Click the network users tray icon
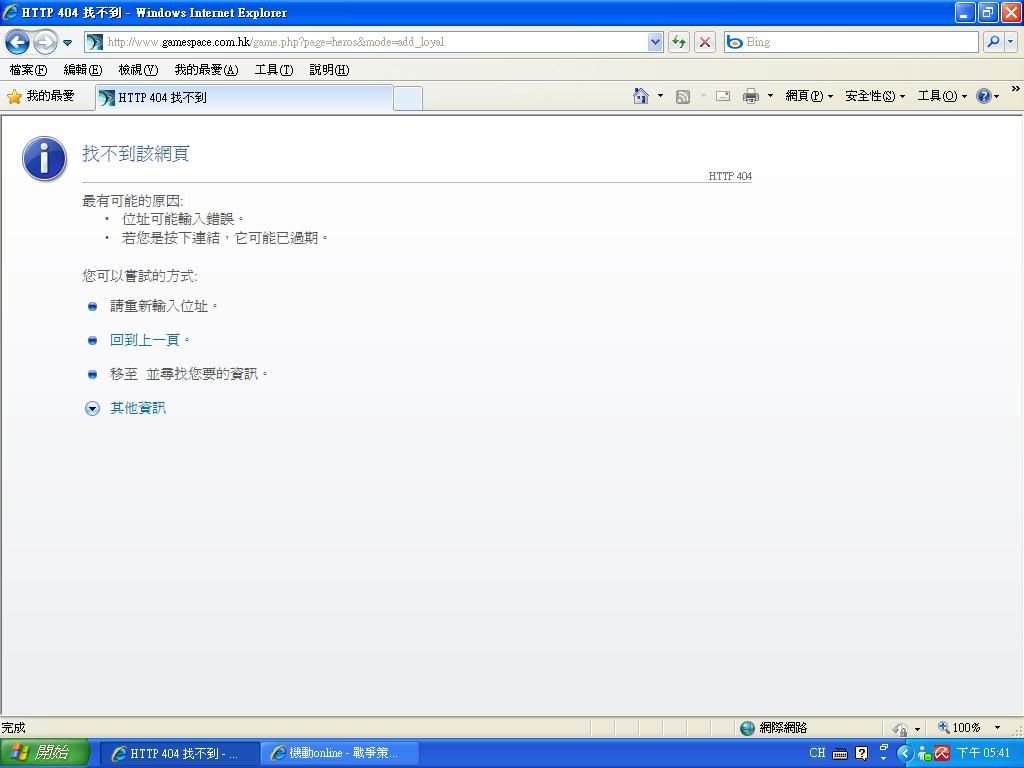Viewport: 1024px width, 768px height. [x=924, y=754]
